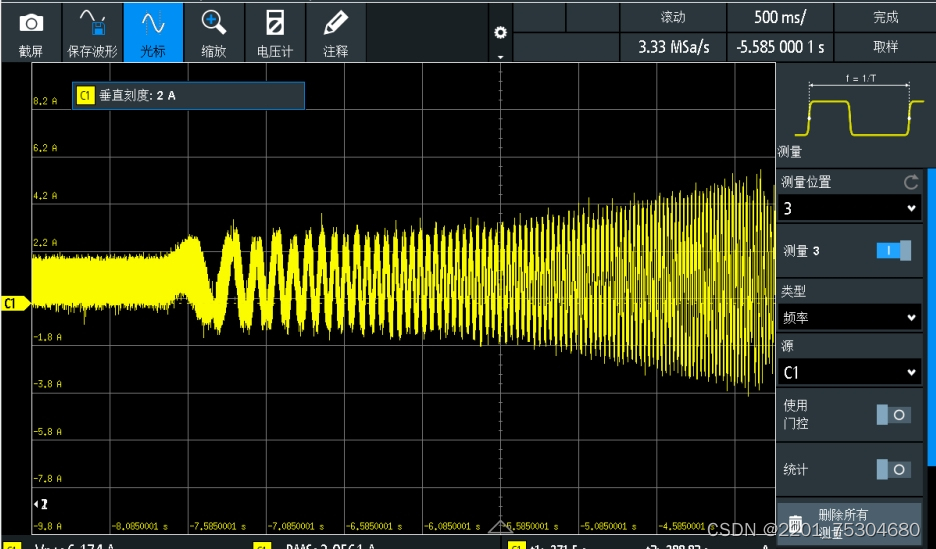The height and width of the screenshot is (549, 936).
Task: Turn on the 统计 statistics toggle
Action: (x=894, y=470)
